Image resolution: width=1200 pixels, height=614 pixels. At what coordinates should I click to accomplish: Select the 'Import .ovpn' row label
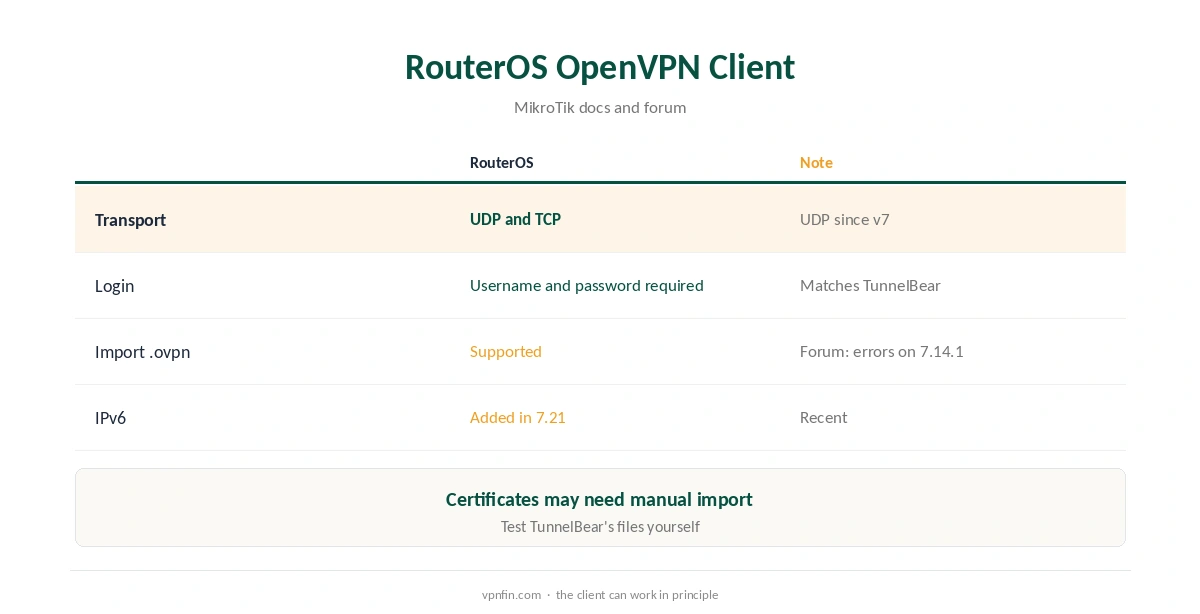point(142,352)
